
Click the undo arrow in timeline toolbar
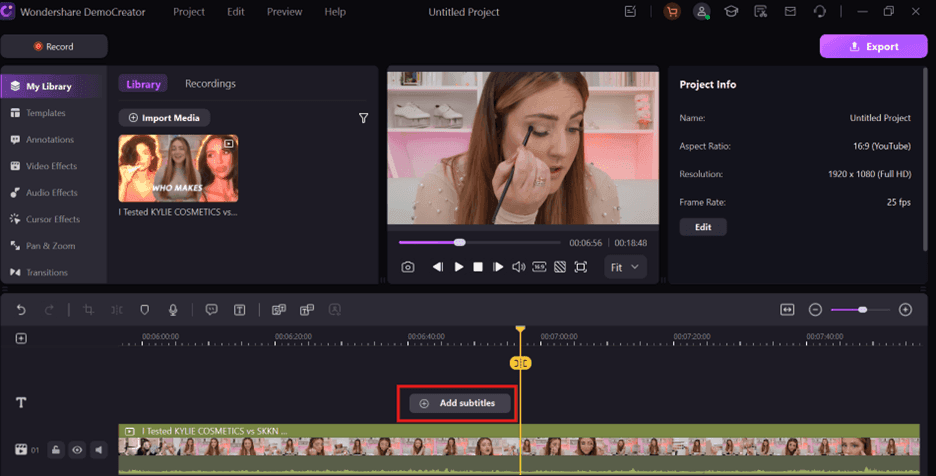point(21,310)
